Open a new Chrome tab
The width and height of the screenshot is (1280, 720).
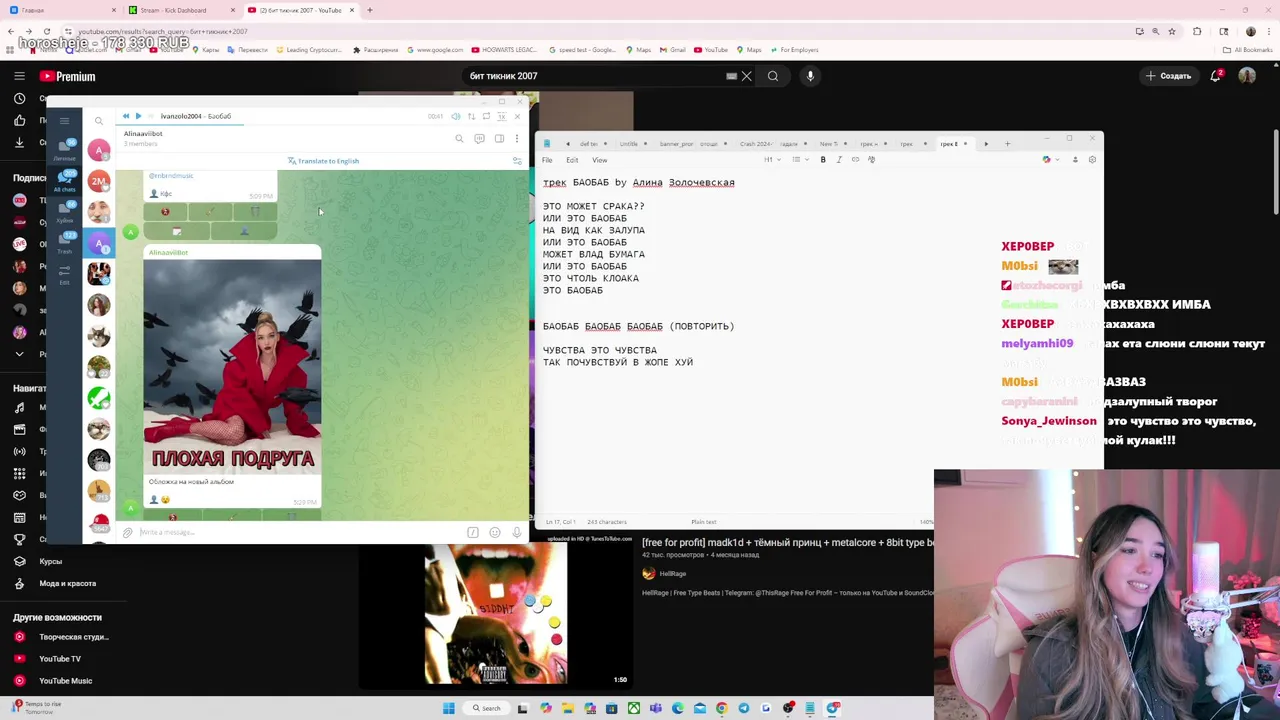[x=370, y=10]
